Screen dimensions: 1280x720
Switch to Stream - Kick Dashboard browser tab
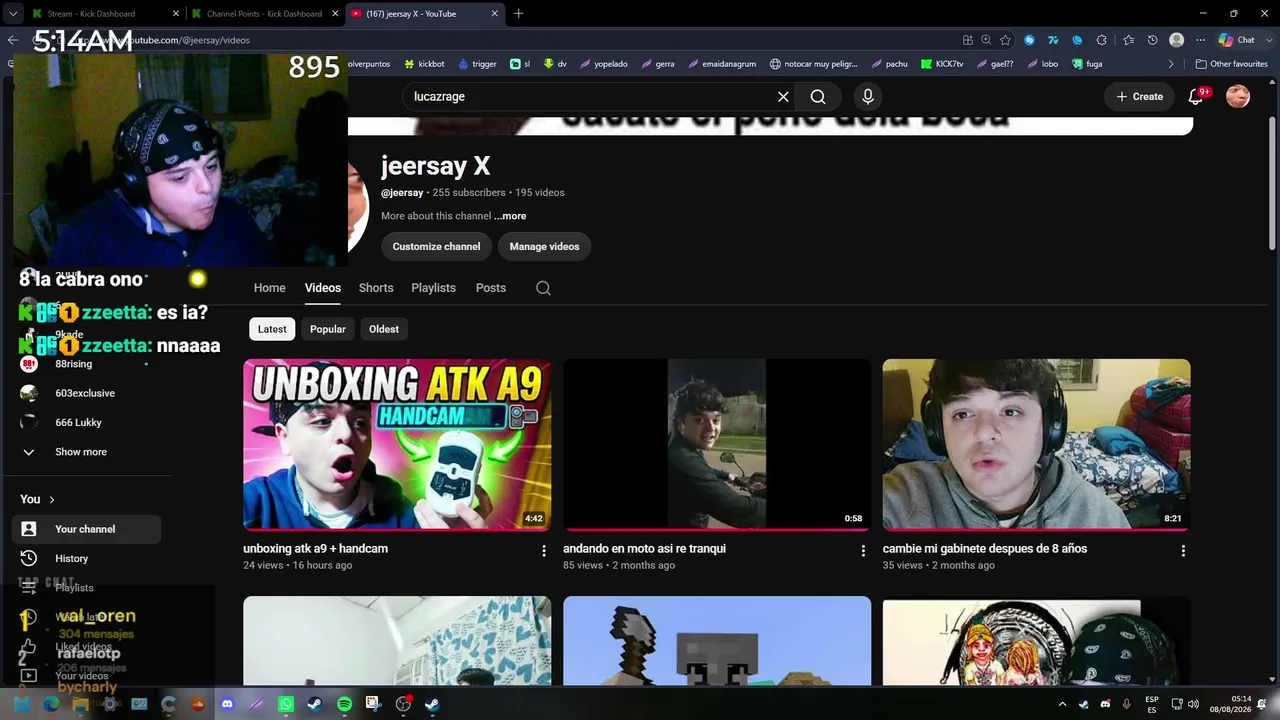tap(105, 14)
